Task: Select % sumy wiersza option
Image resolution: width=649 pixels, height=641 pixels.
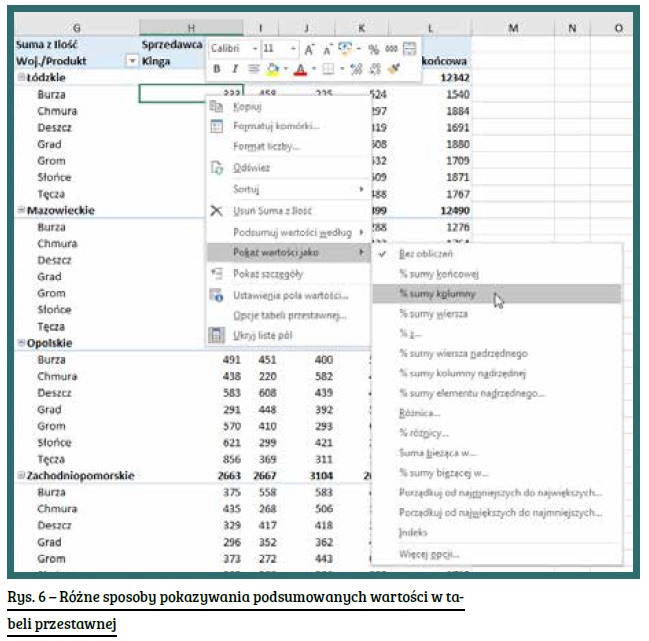Action: tap(497, 313)
